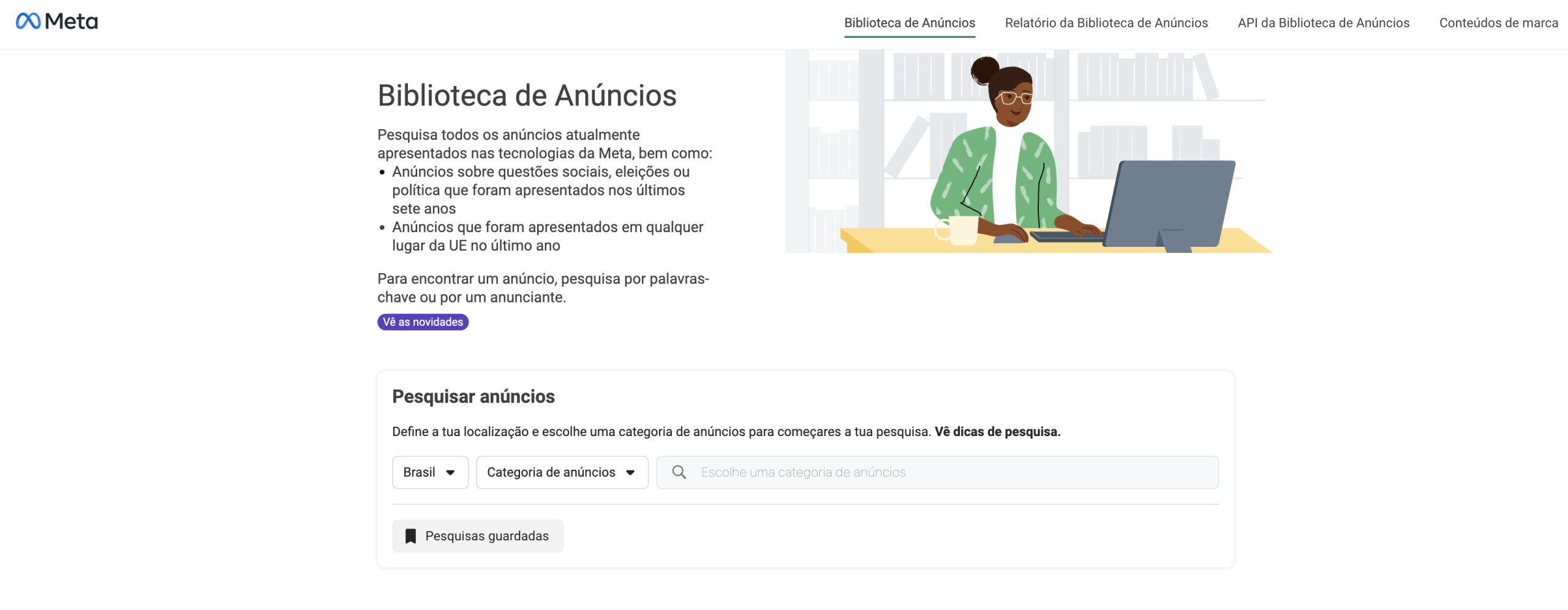Follow the Vê dicas de pesquisa link
The image size is (1568, 610).
[997, 432]
